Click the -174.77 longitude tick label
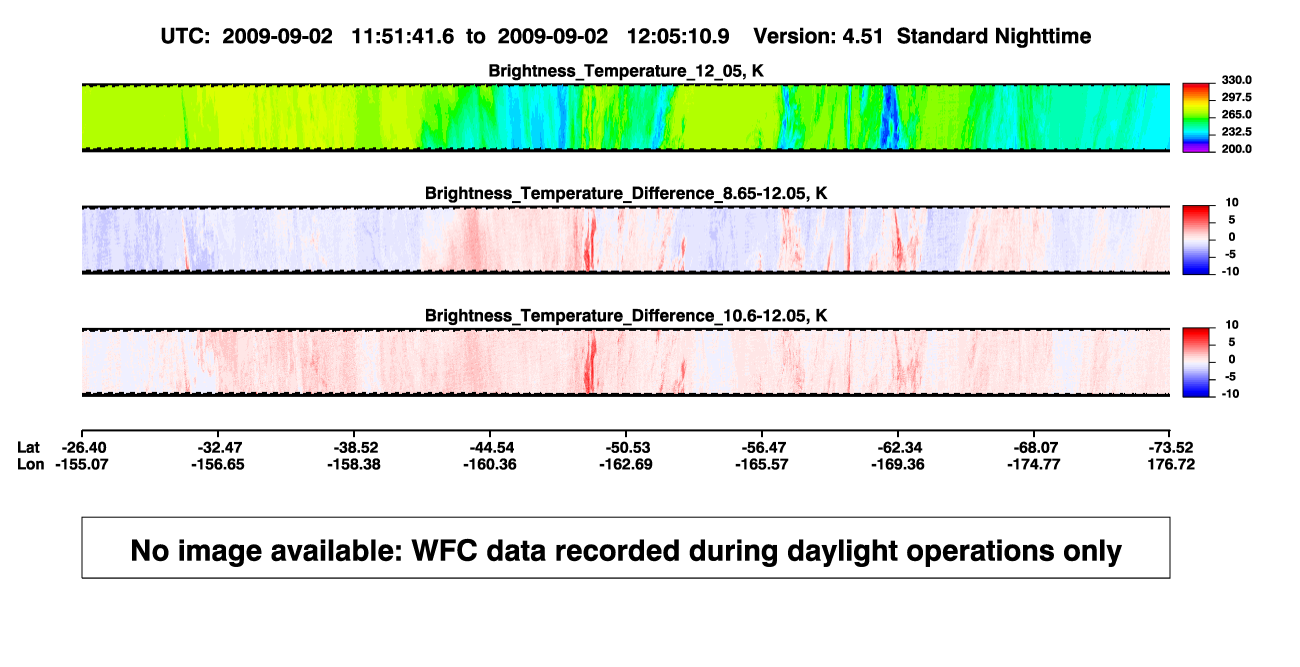Screen dimensions: 1300x667 (1036, 464)
